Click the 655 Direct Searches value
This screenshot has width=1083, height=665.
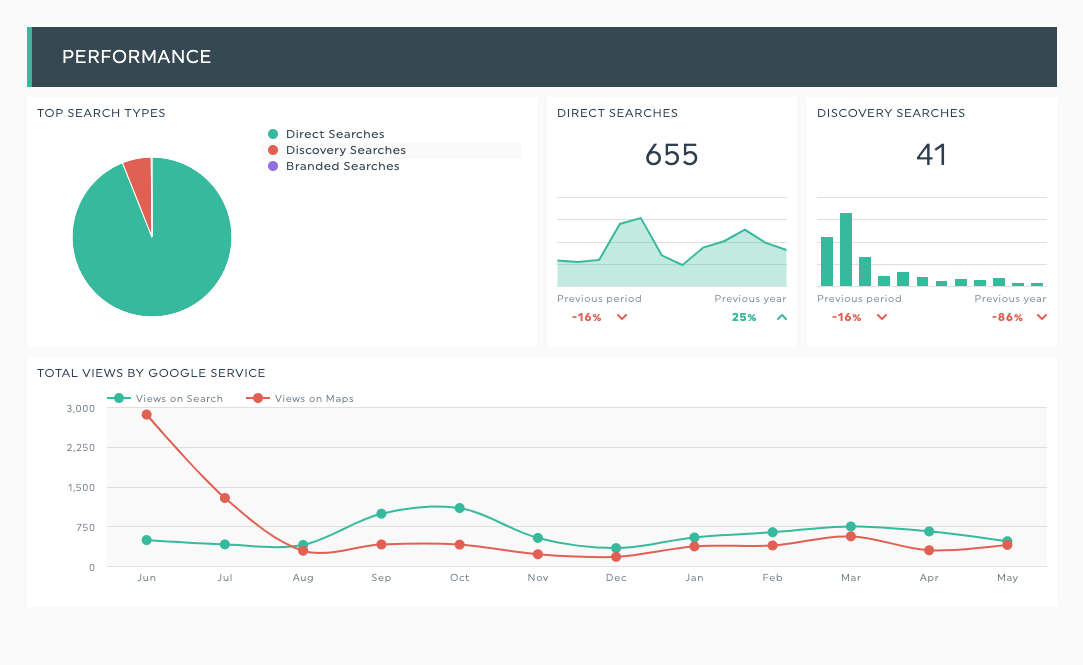[671, 155]
